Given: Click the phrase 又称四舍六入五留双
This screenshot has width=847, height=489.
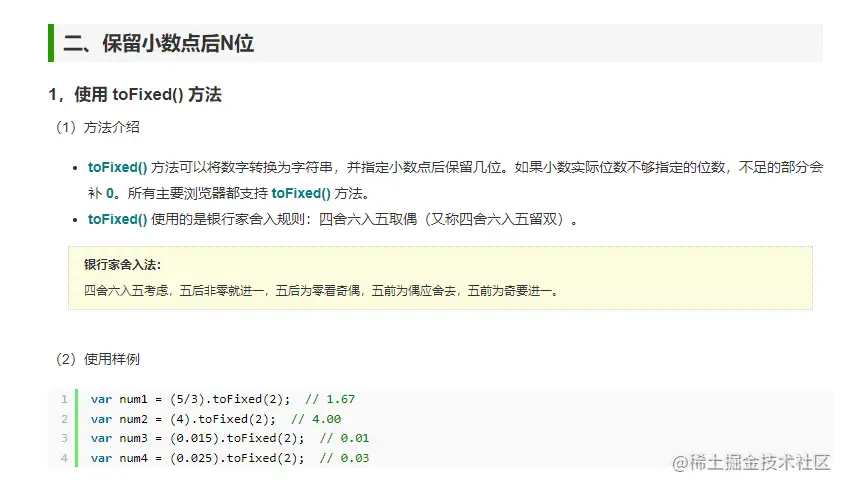Looking at the screenshot, I should tap(494, 219).
